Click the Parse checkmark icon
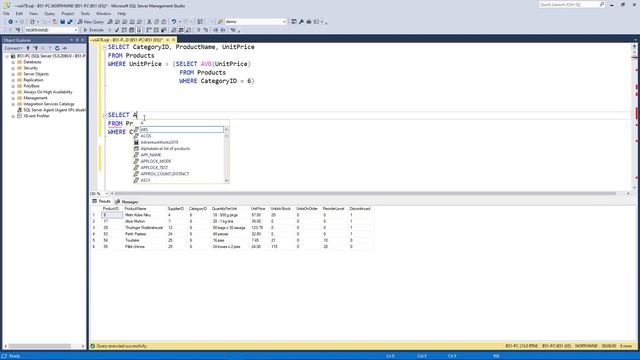Screen dimensions: 640x360 117,30
